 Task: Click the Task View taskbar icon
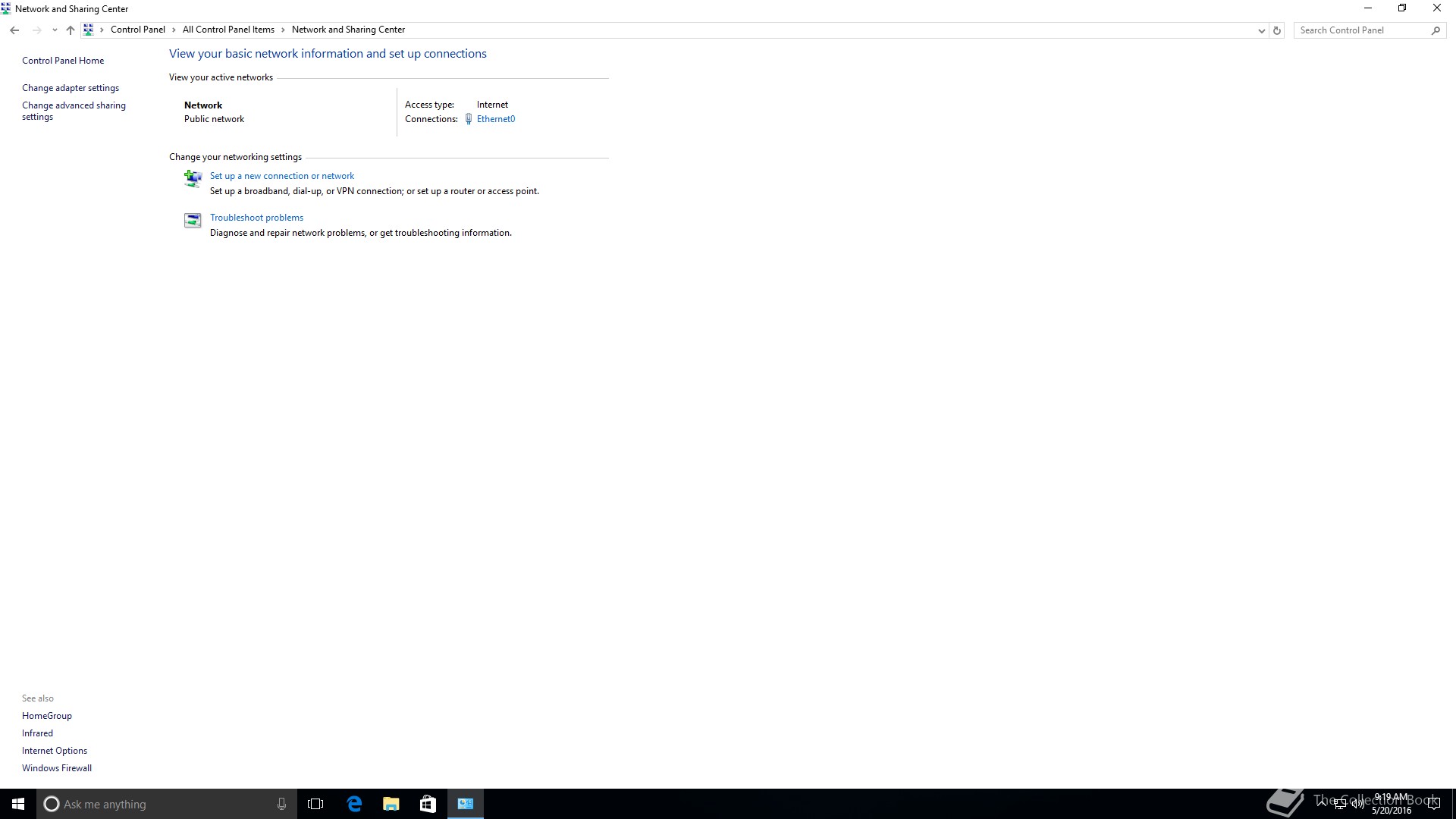(x=315, y=804)
